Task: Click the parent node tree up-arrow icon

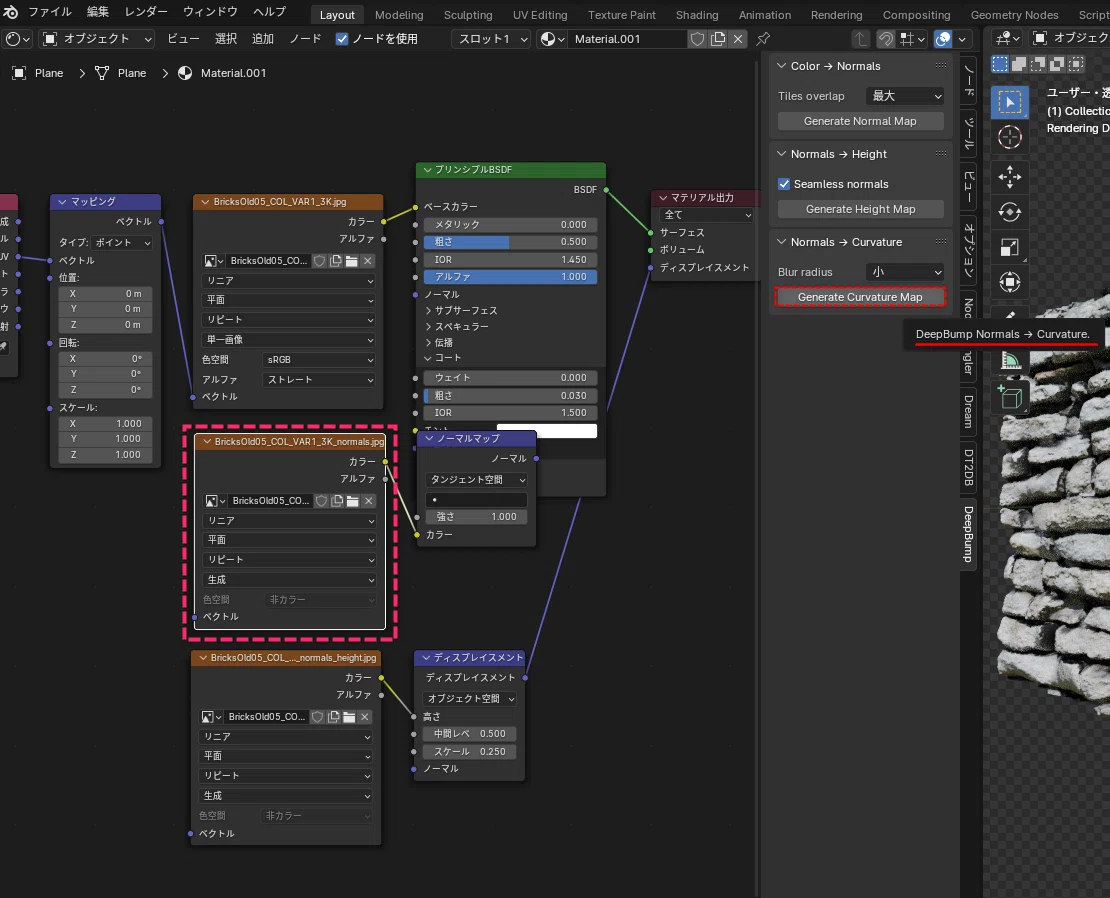Action: point(860,39)
